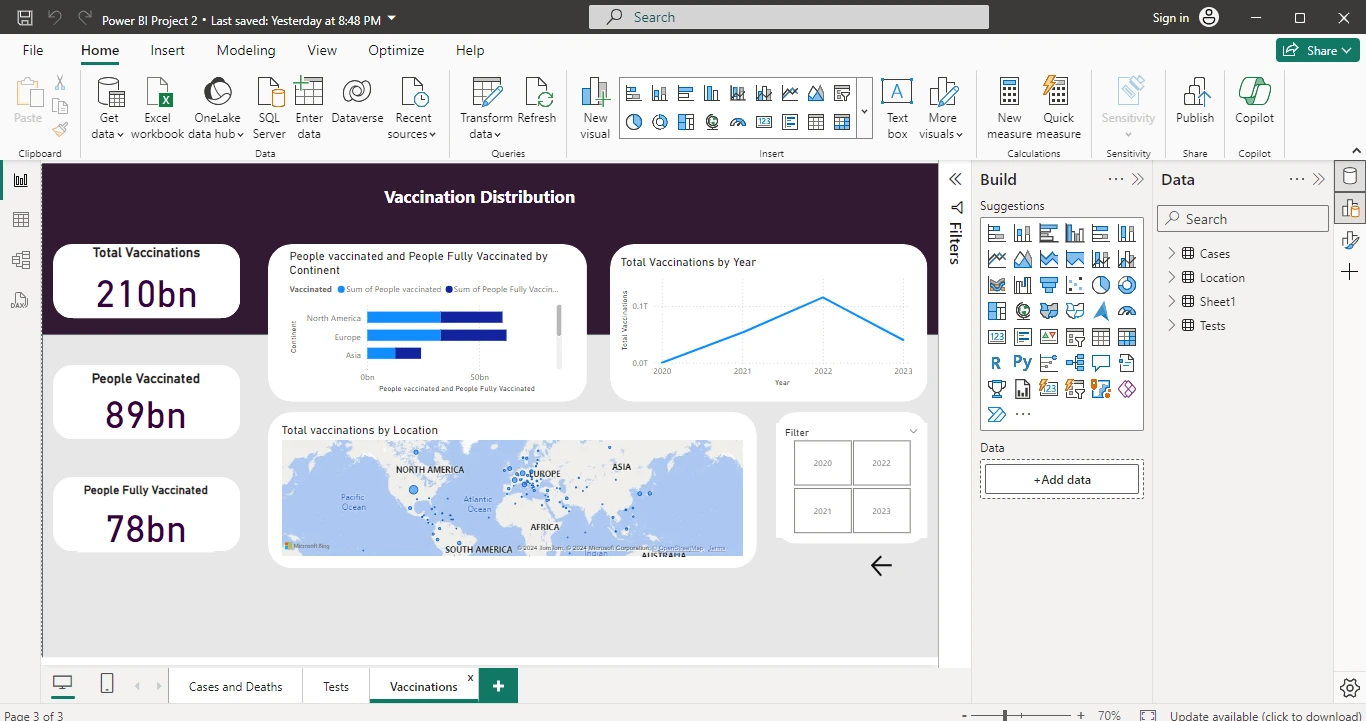Select the Python visual
This screenshot has width=1366, height=721.
click(1023, 363)
